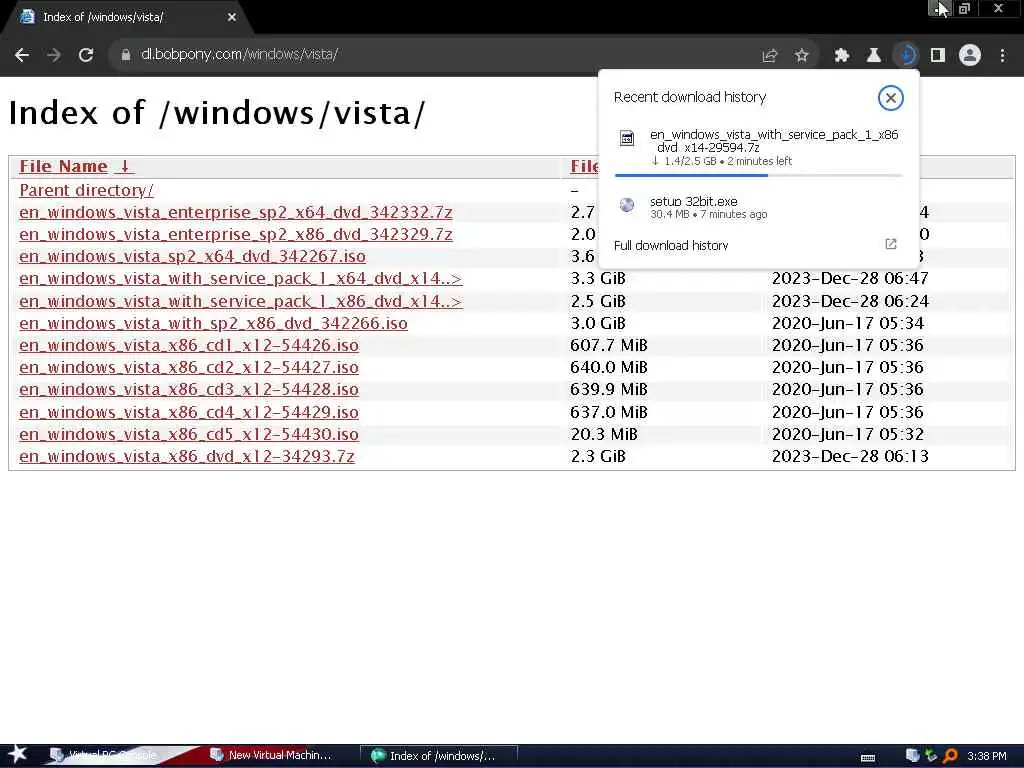Click the keyboard tray icon
This screenshot has width=1024, height=768.
868,758
